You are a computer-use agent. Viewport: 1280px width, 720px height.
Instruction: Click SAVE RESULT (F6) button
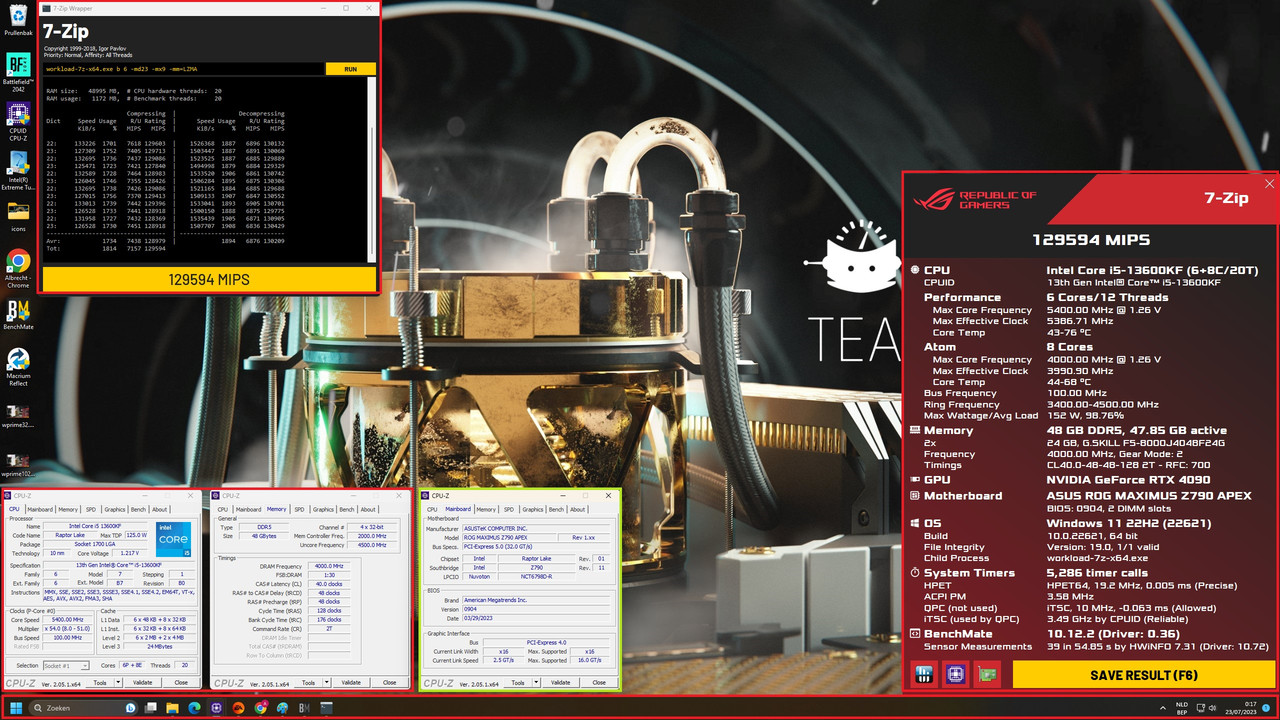pyautogui.click(x=1143, y=675)
